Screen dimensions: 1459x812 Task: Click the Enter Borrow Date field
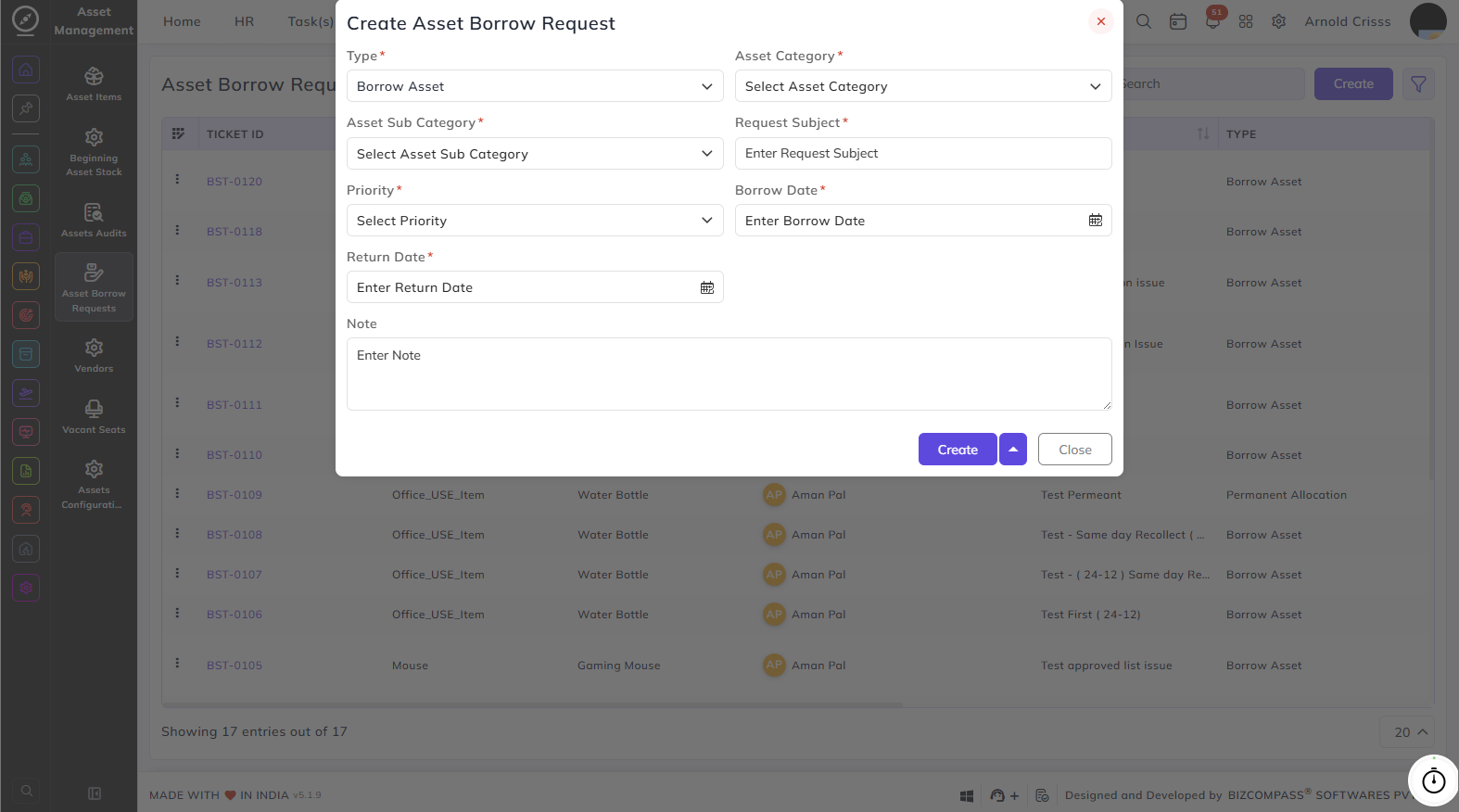(923, 221)
